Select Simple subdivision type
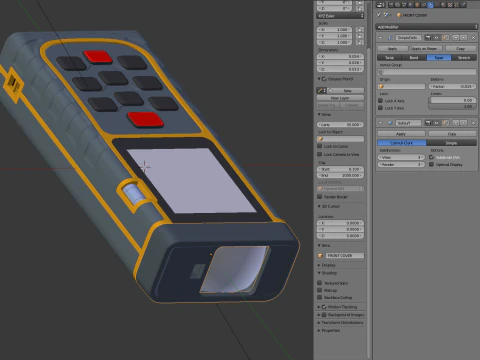The image size is (480, 360). click(451, 143)
